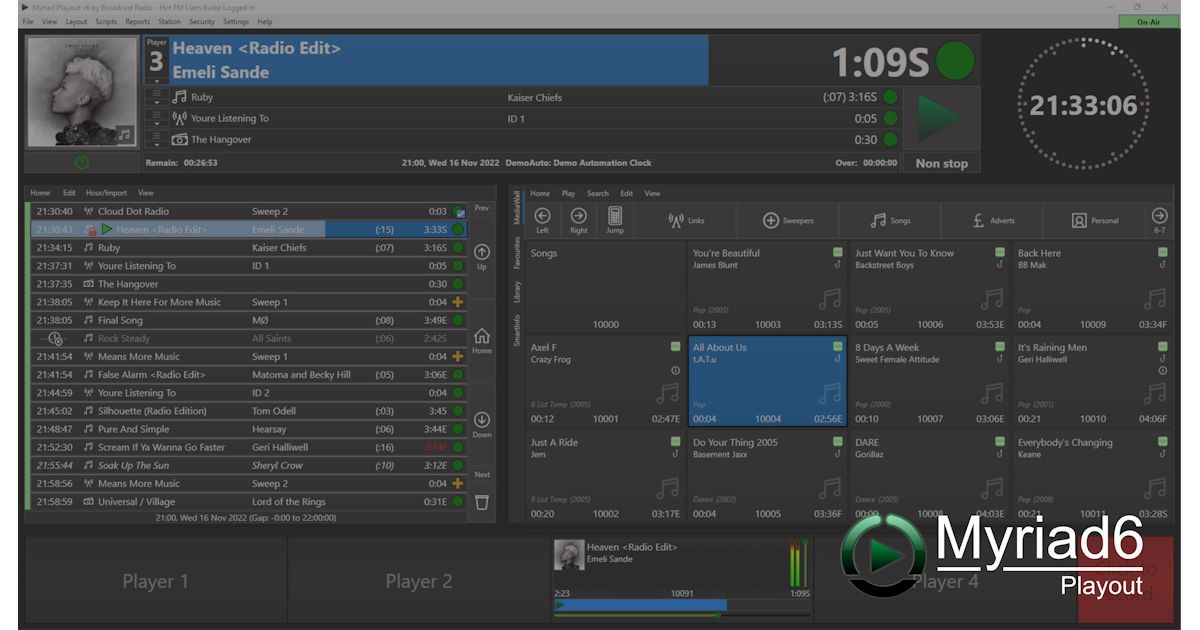
Task: Select the All About Us tile by t.A.T.u
Action: [766, 380]
